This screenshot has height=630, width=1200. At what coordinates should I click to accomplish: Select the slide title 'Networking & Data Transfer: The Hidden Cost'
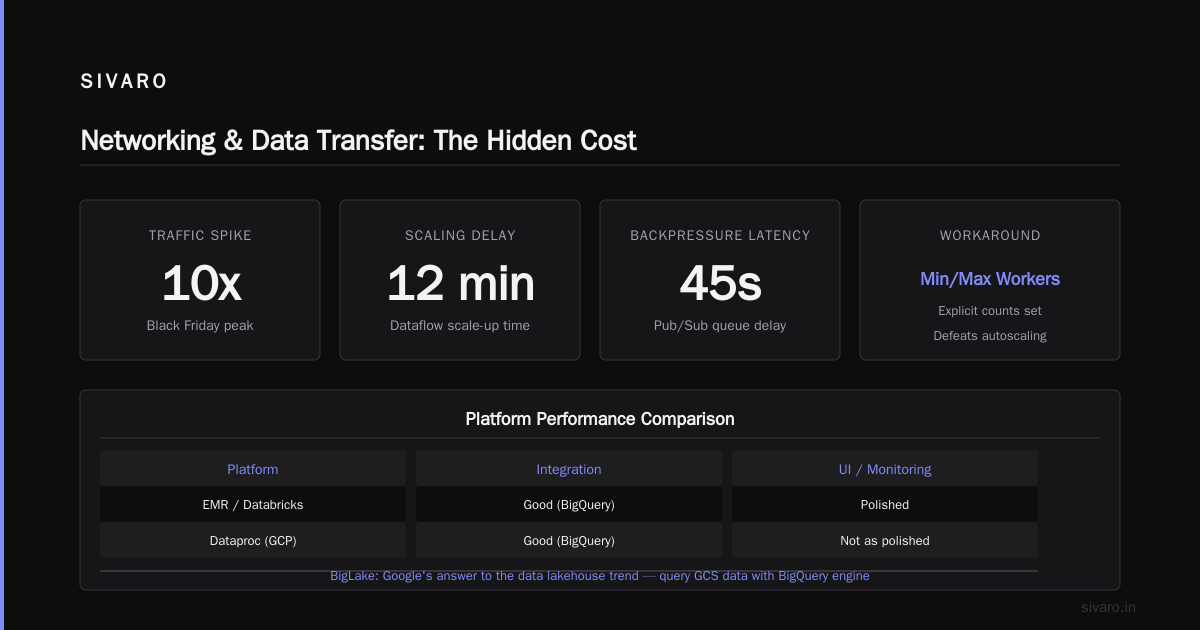click(358, 140)
